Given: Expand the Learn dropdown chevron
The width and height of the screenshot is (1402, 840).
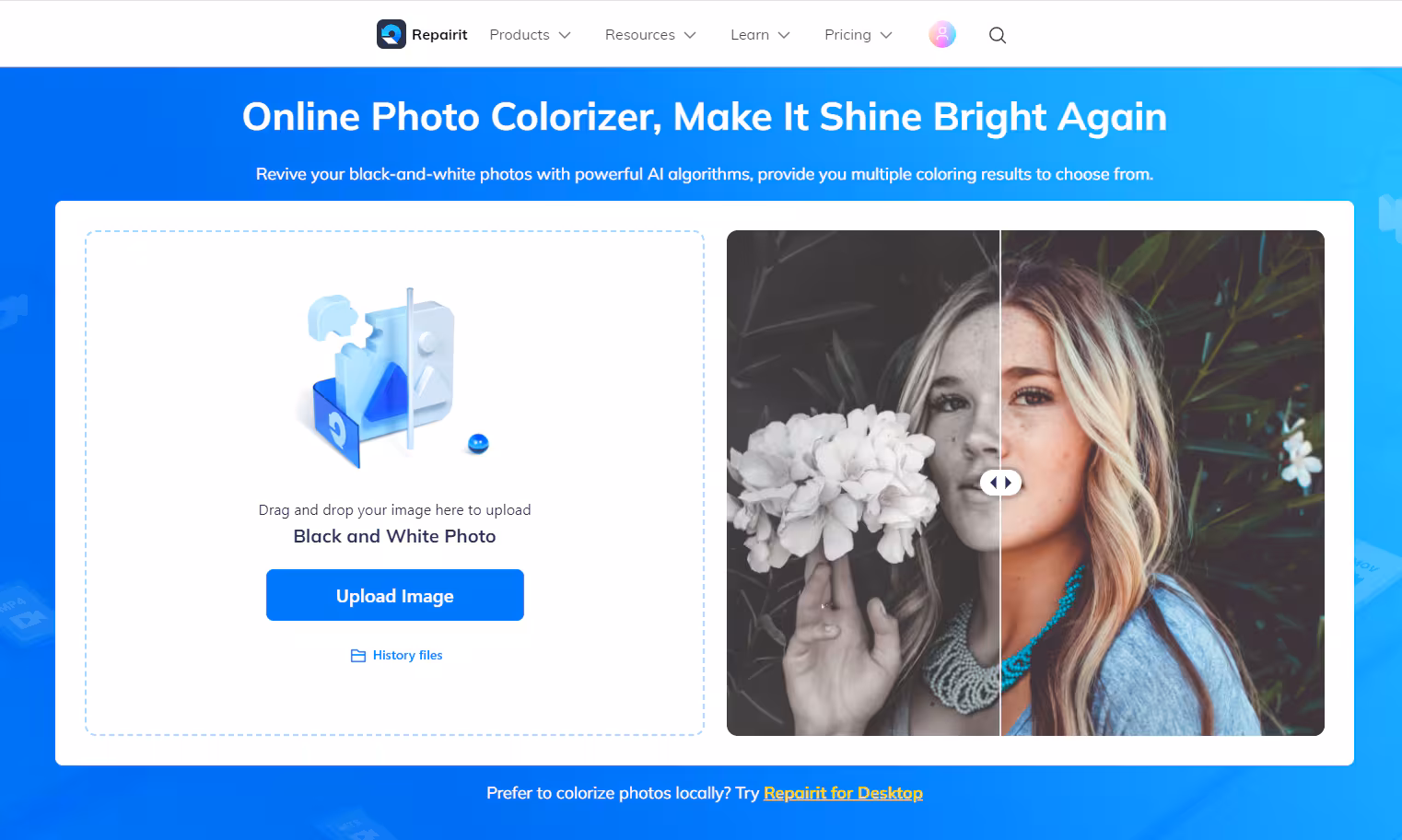Looking at the screenshot, I should pyautogui.click(x=784, y=35).
